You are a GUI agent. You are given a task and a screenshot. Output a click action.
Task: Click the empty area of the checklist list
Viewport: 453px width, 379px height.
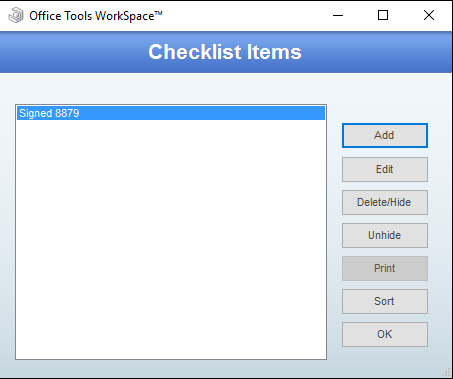[x=171, y=239]
